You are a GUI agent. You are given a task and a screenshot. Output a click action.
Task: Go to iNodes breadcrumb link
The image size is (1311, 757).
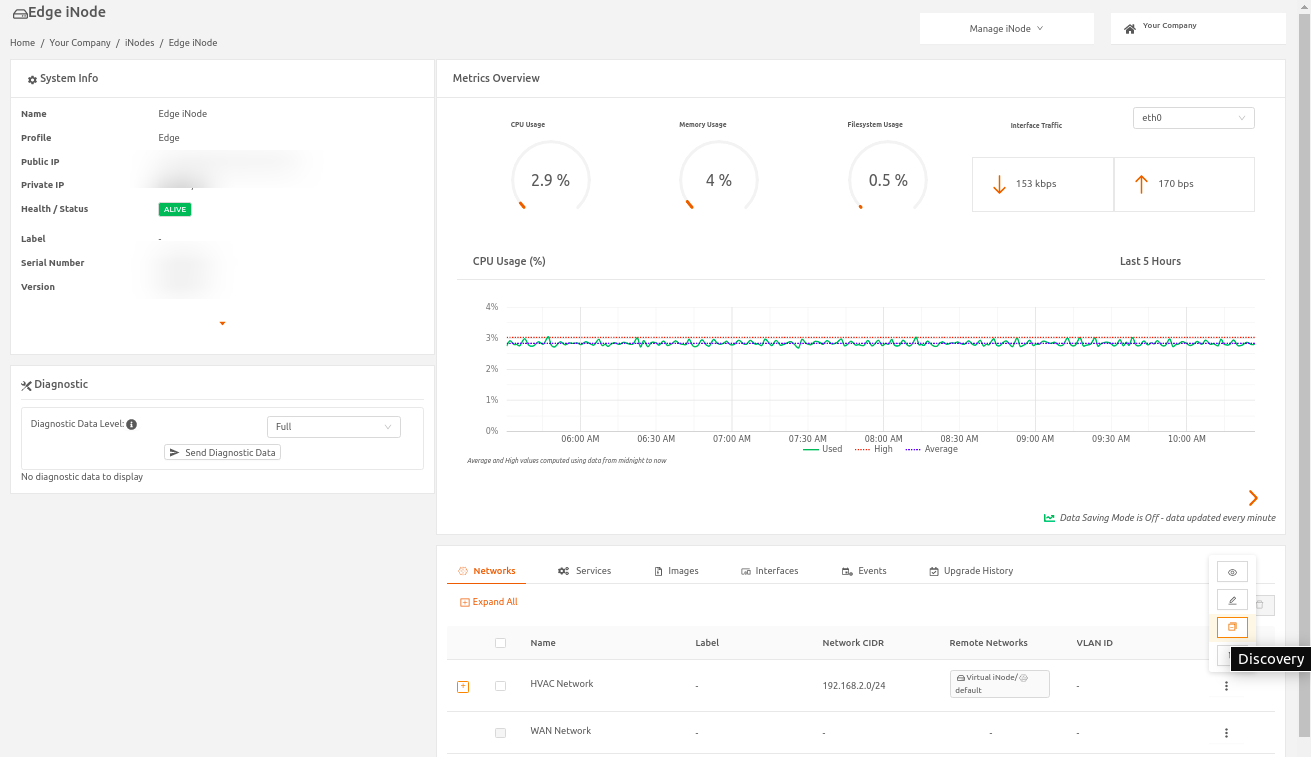click(x=139, y=43)
